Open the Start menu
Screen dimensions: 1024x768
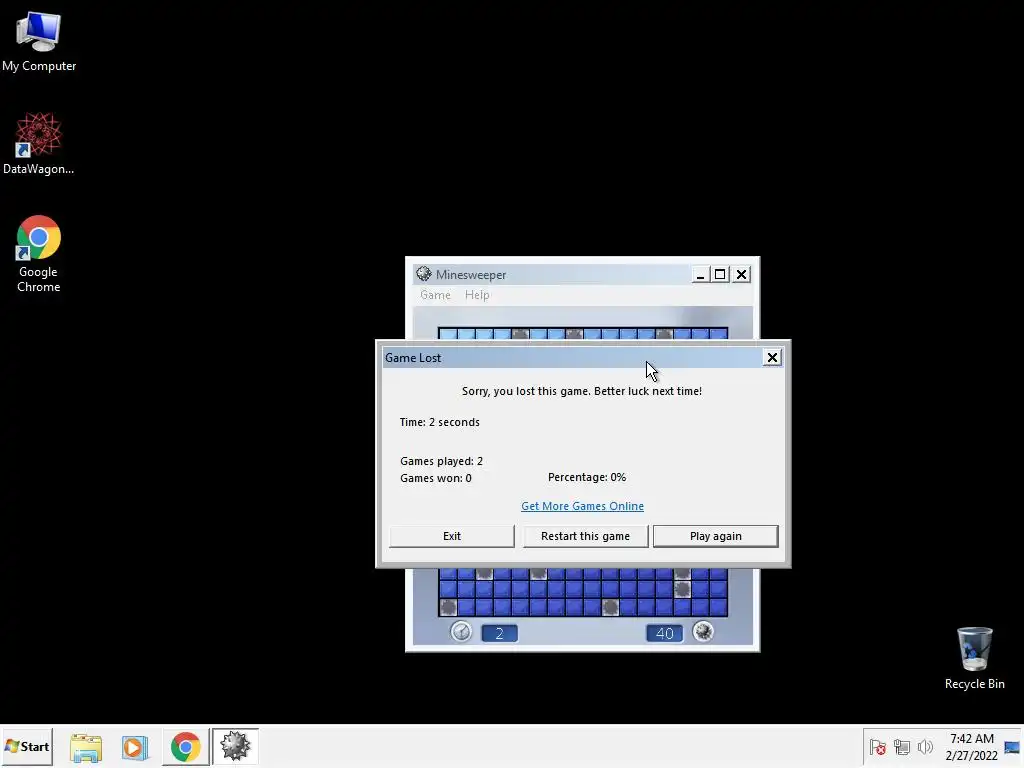[27, 746]
